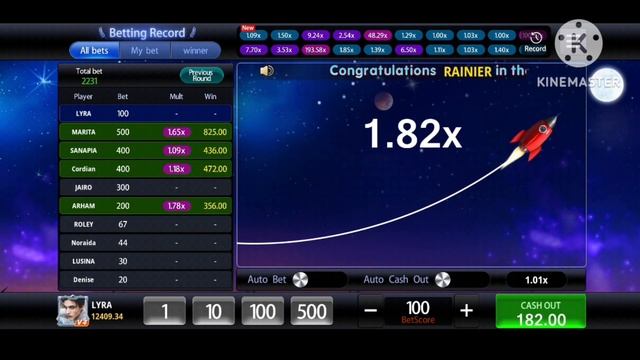Select Cordian's bet row

tap(146, 169)
